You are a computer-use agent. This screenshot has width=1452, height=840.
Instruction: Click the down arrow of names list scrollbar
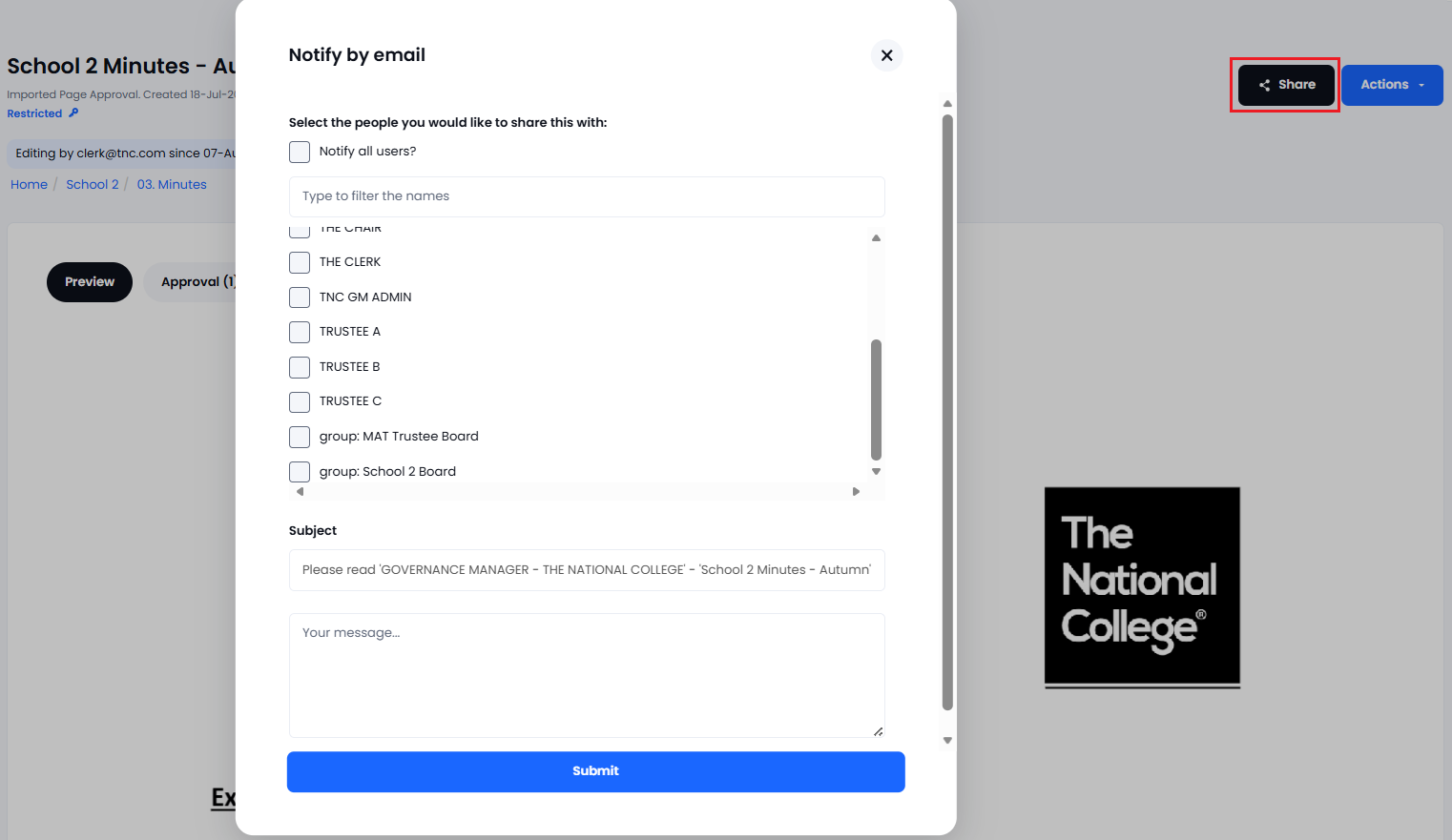[x=876, y=471]
